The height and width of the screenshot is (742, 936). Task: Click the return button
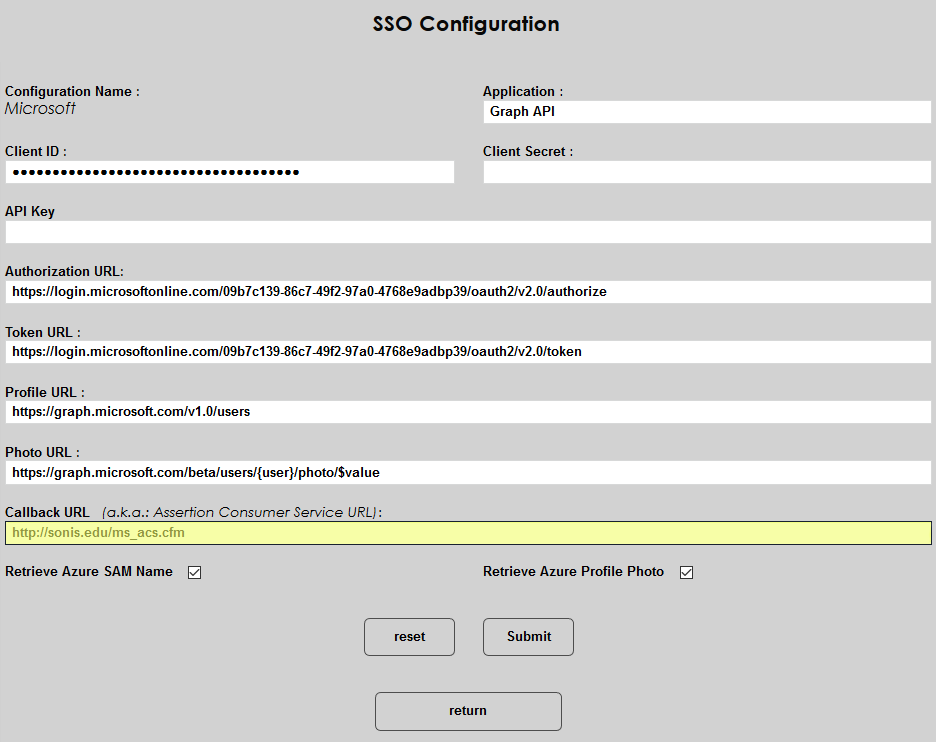tap(468, 711)
